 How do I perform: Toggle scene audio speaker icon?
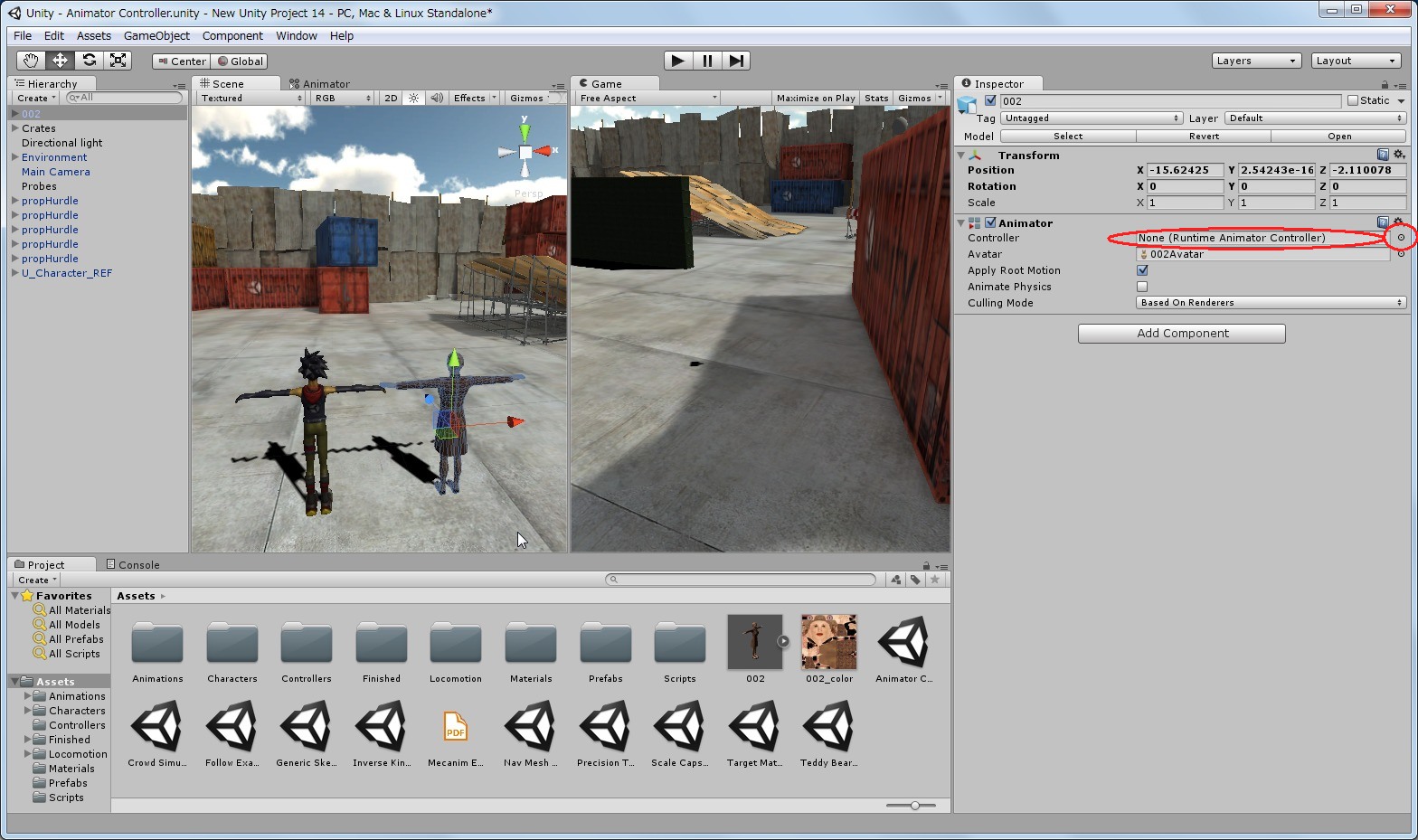[437, 98]
